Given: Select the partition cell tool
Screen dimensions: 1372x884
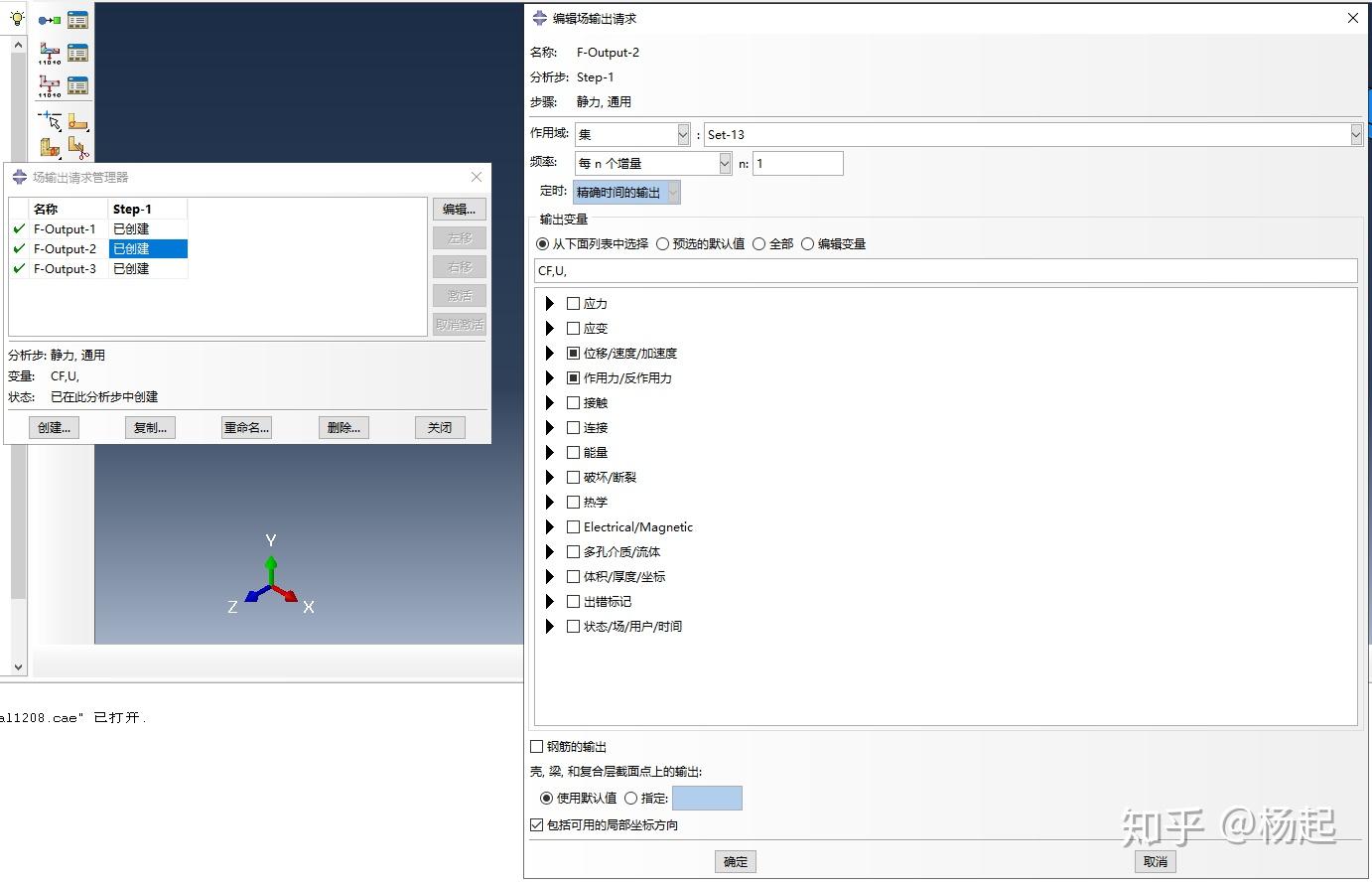Looking at the screenshot, I should (x=50, y=149).
